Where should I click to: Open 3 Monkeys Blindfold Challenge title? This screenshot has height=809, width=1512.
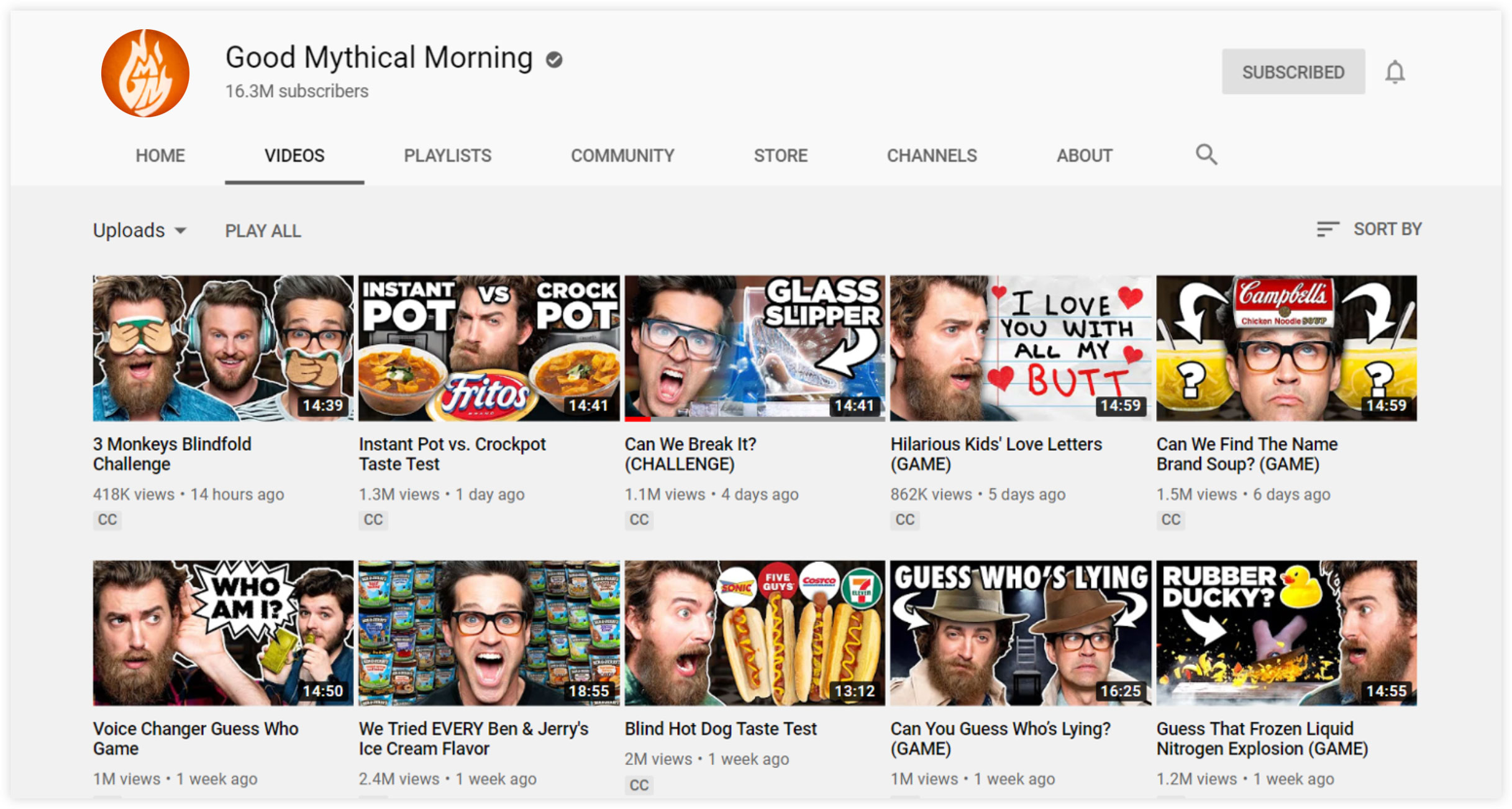point(172,454)
